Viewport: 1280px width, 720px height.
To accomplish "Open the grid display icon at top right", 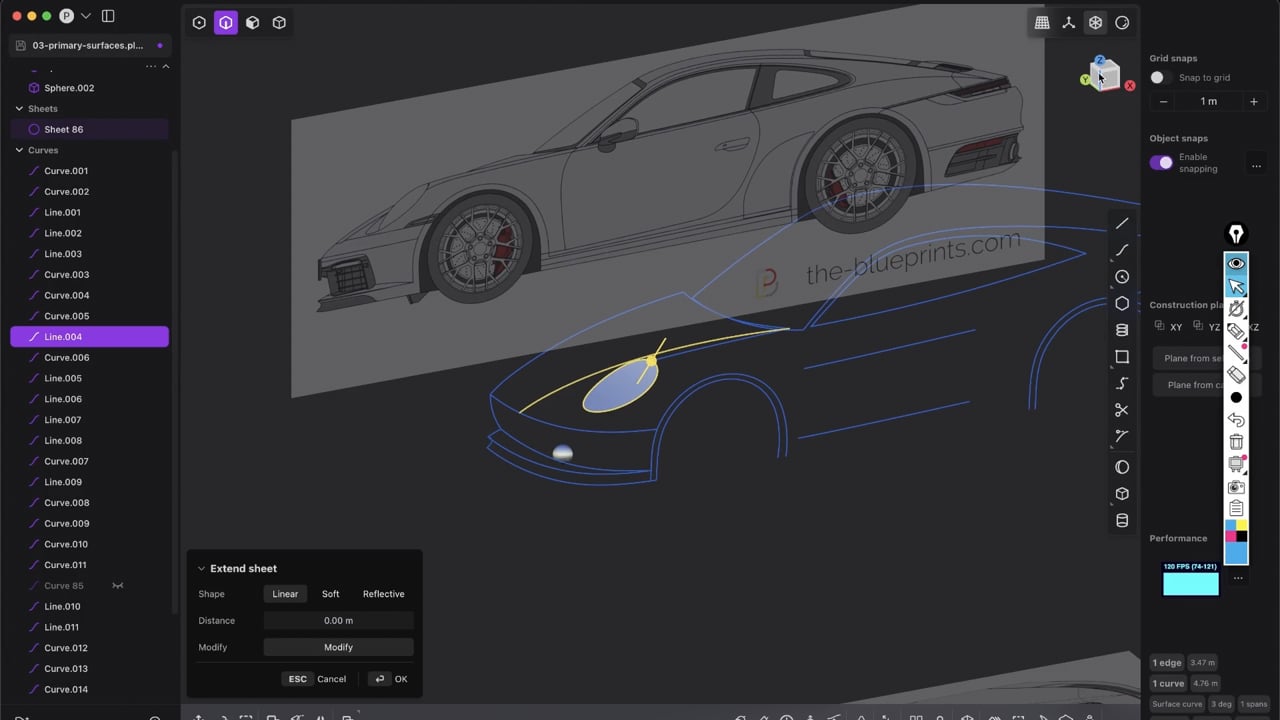I will (x=1042, y=22).
